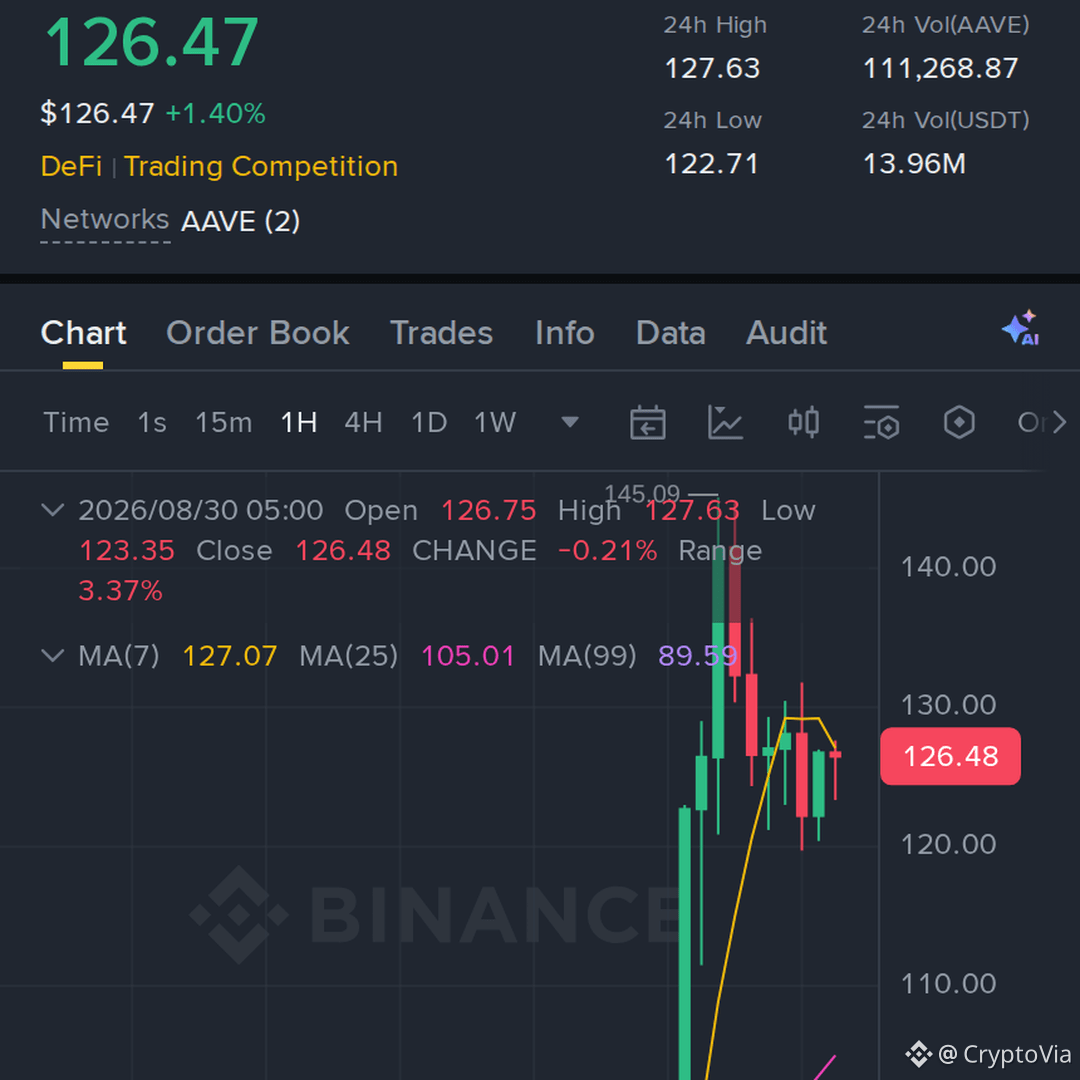Open the AI assistant sparkle icon
Screen dimensions: 1080x1080
coord(1021,328)
